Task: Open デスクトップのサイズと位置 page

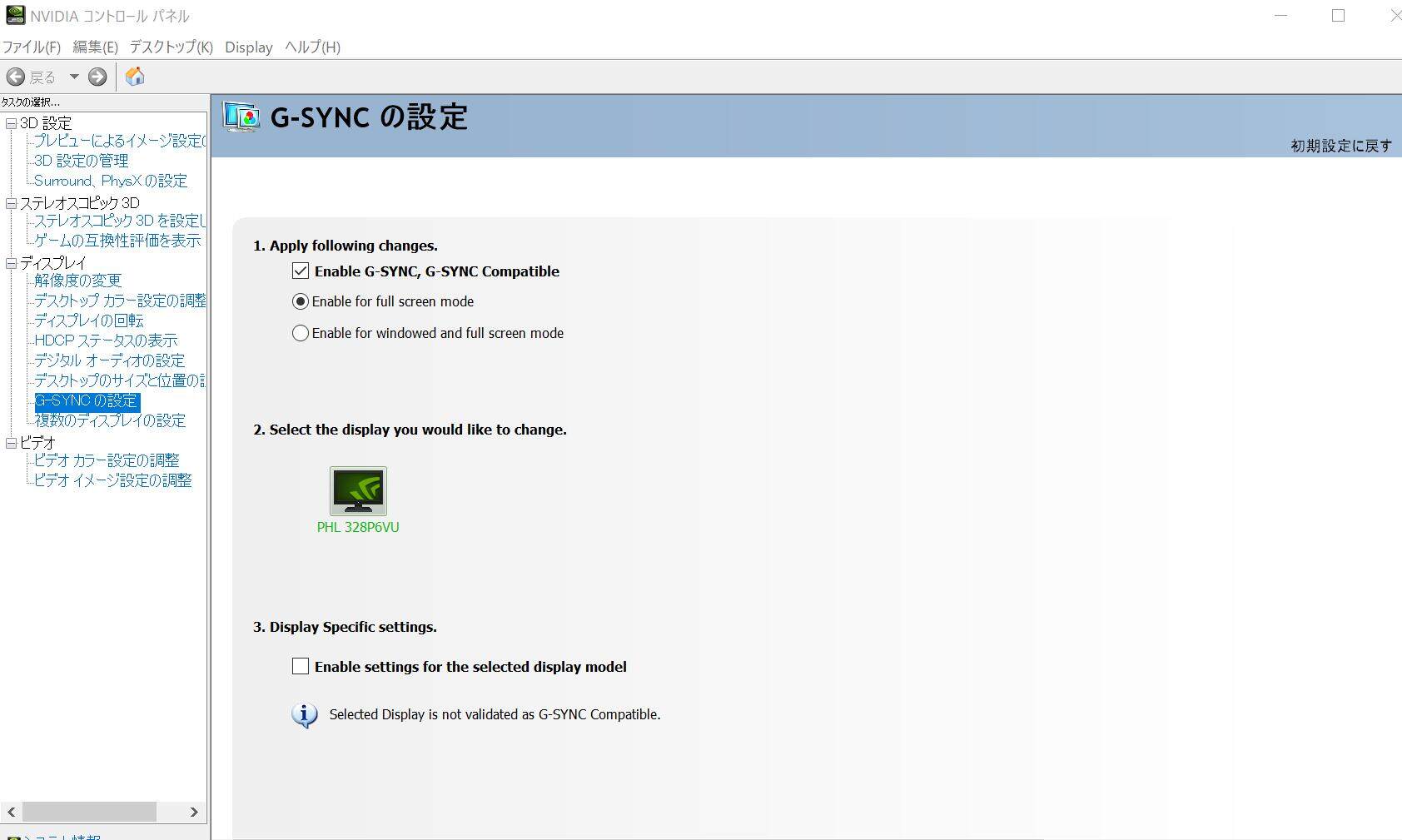Action: [x=120, y=380]
